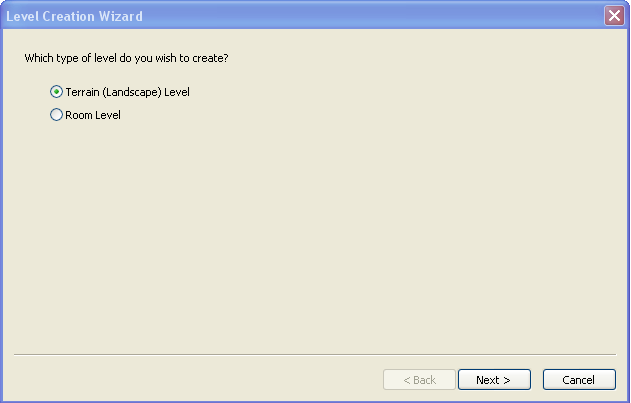
Task: Switch level type to Room Level
Action: pos(56,115)
